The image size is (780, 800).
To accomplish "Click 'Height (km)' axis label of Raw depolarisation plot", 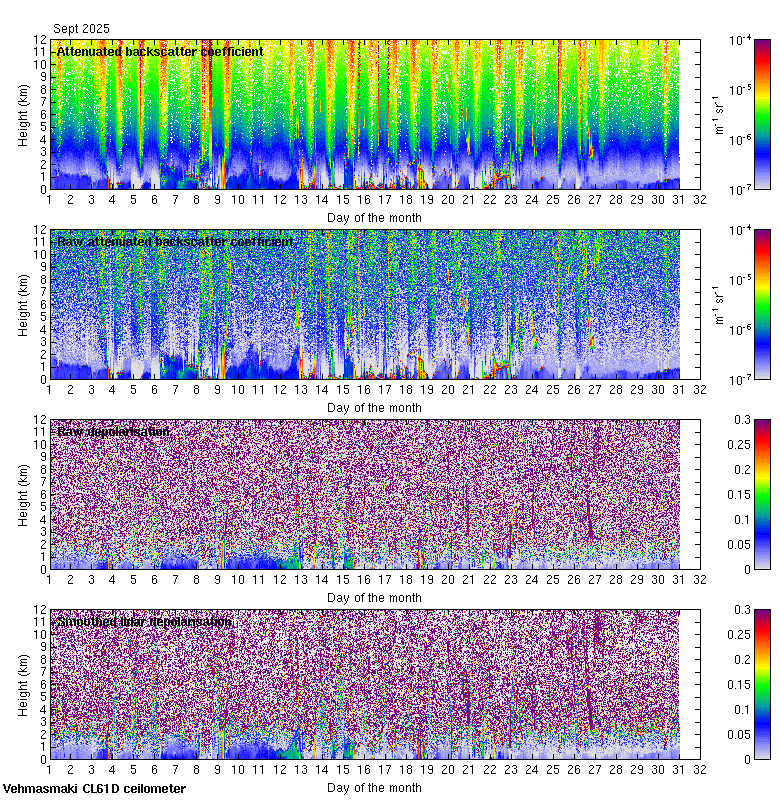I will (23, 495).
